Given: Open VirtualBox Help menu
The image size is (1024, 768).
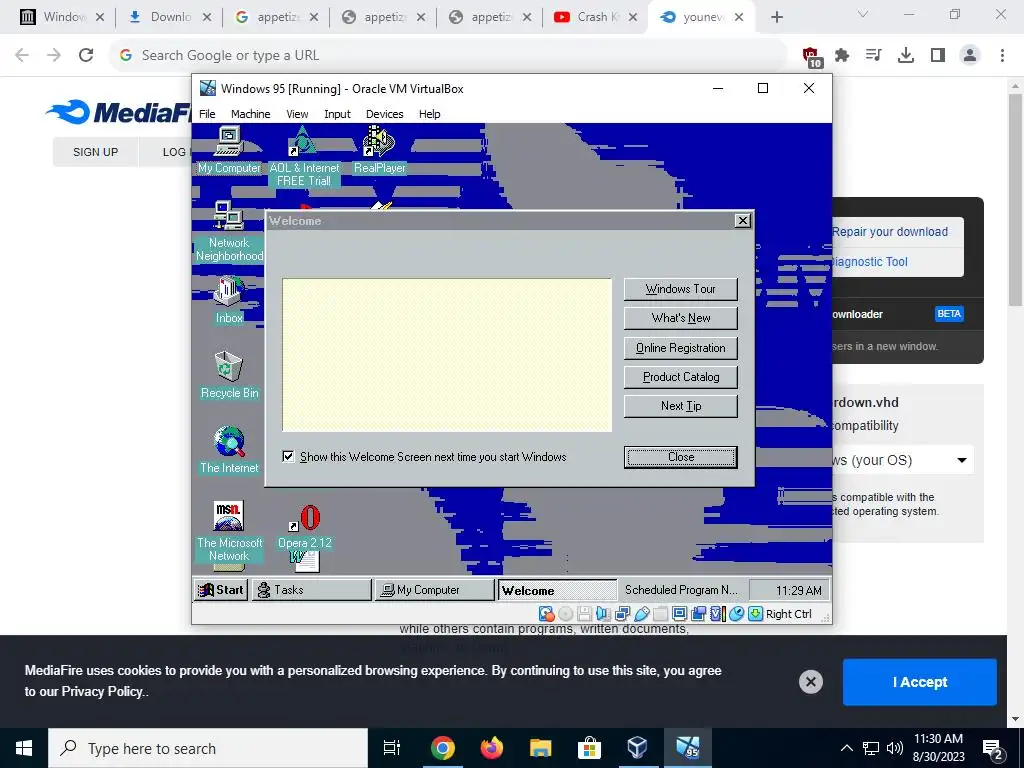Looking at the screenshot, I should click(429, 114).
